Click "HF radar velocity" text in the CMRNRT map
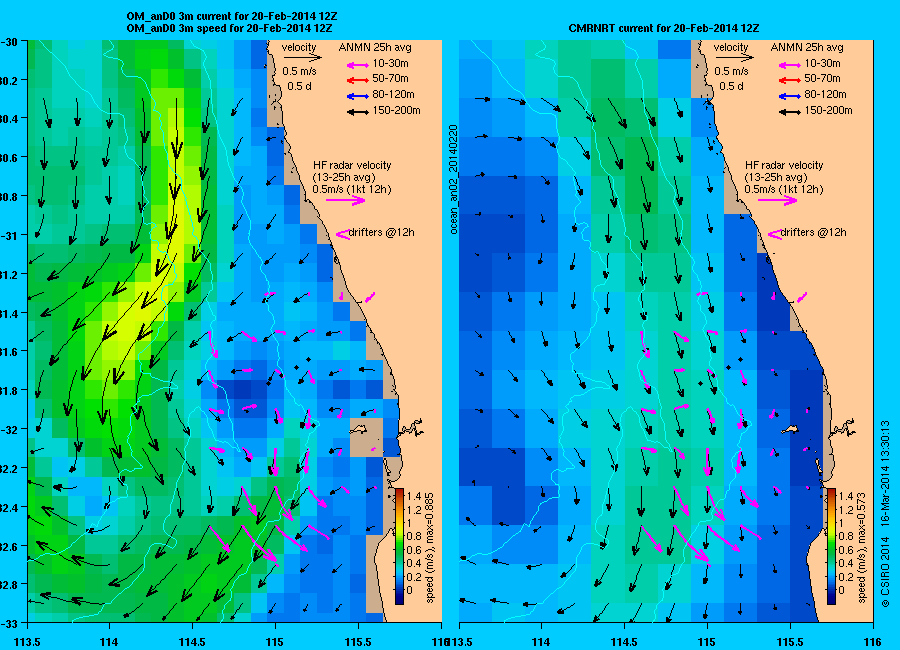900x650 pixels. 784,165
